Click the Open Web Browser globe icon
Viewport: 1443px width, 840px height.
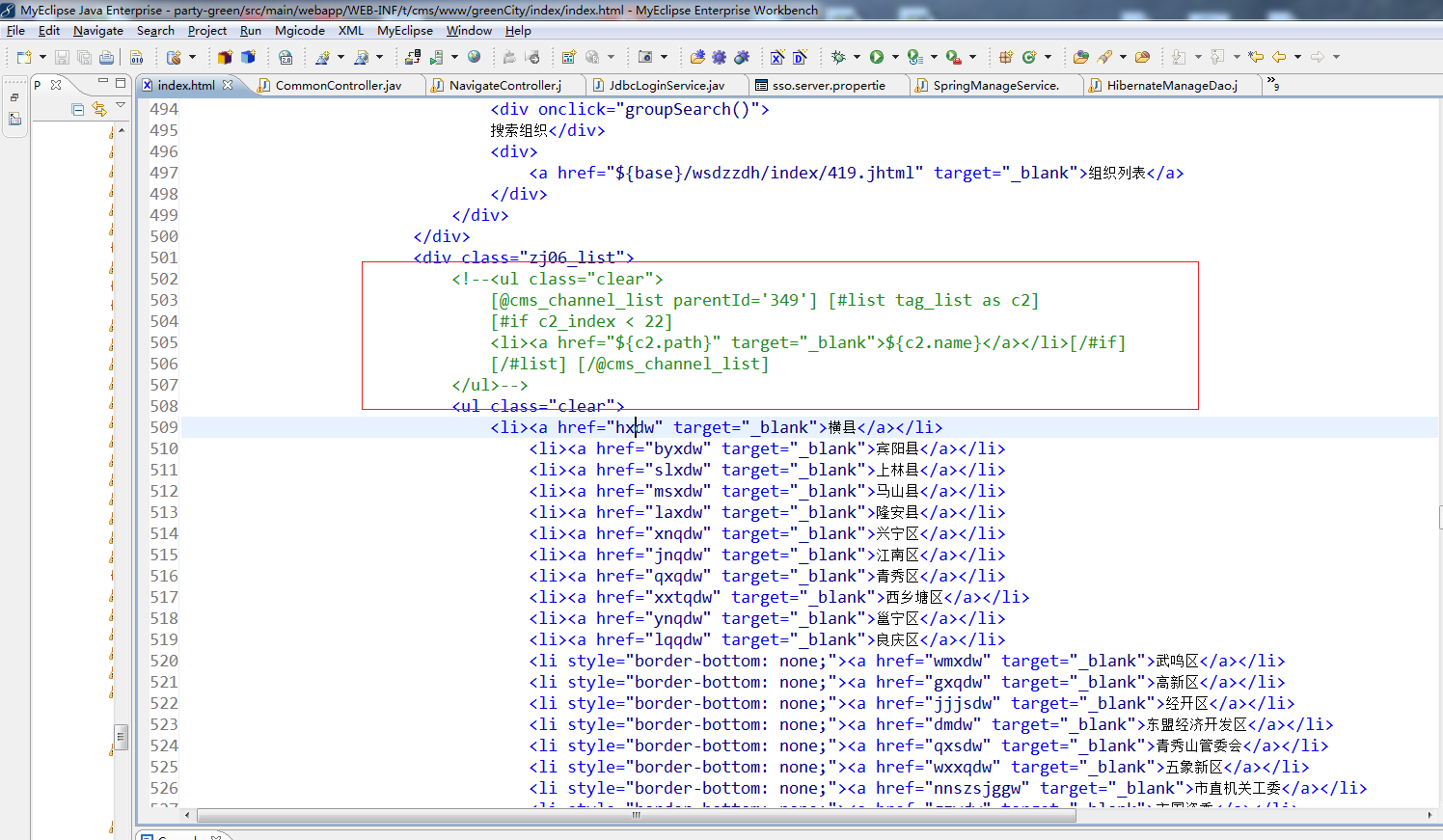pyautogui.click(x=474, y=58)
